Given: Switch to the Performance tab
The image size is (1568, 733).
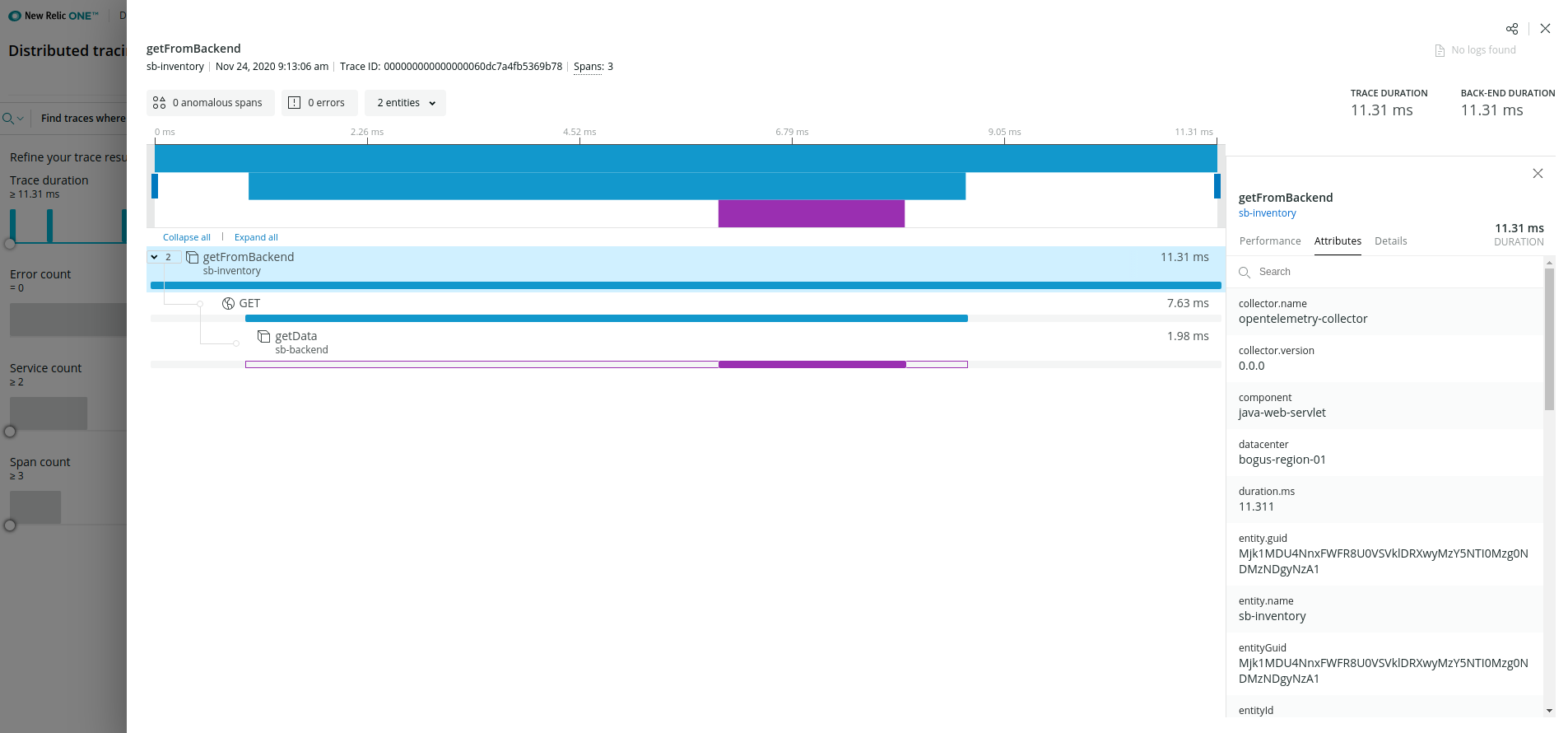Looking at the screenshot, I should (x=1270, y=241).
